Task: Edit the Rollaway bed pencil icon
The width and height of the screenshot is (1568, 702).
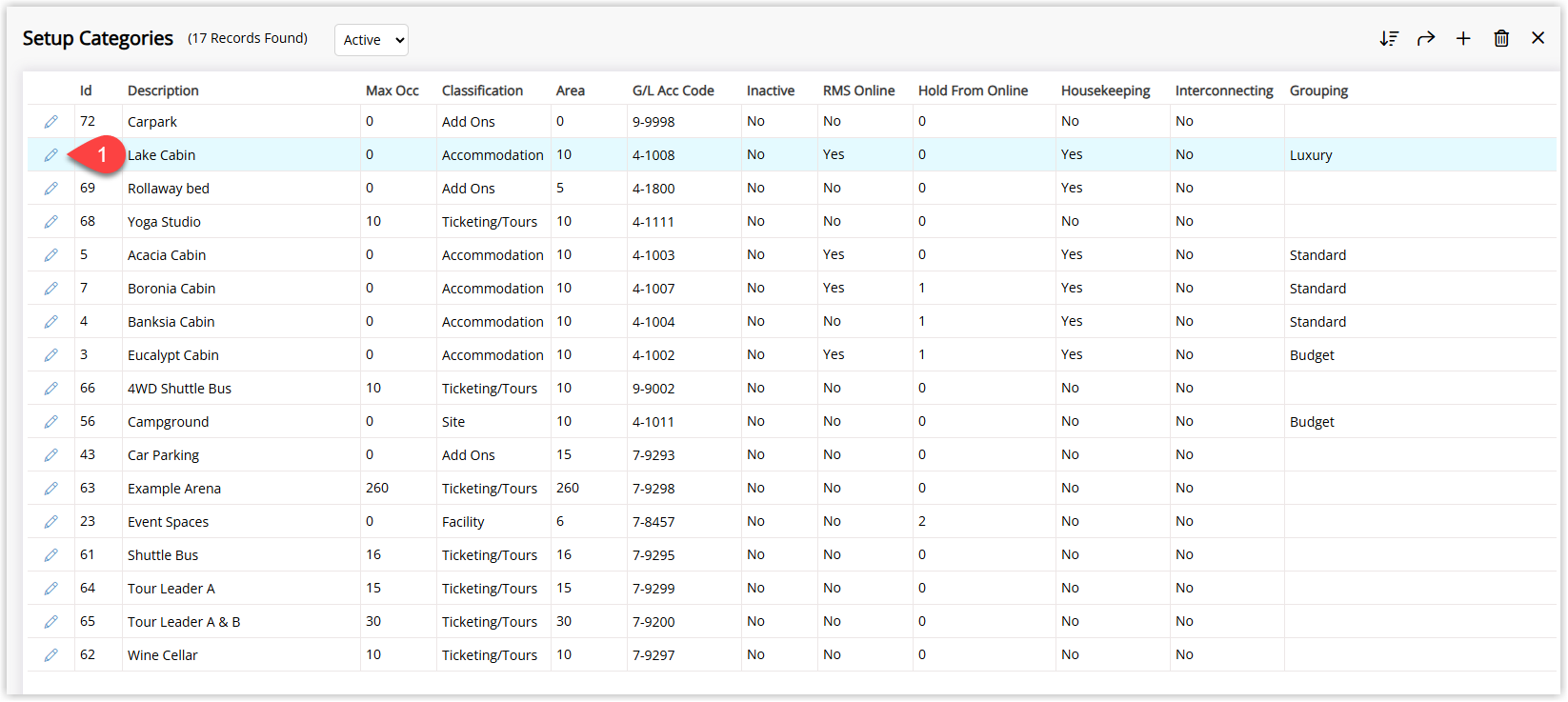Action: (x=51, y=189)
